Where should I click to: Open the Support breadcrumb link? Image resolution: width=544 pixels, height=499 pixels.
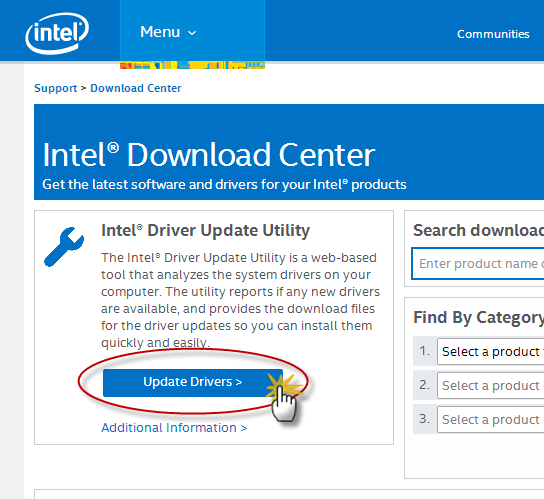click(x=56, y=88)
